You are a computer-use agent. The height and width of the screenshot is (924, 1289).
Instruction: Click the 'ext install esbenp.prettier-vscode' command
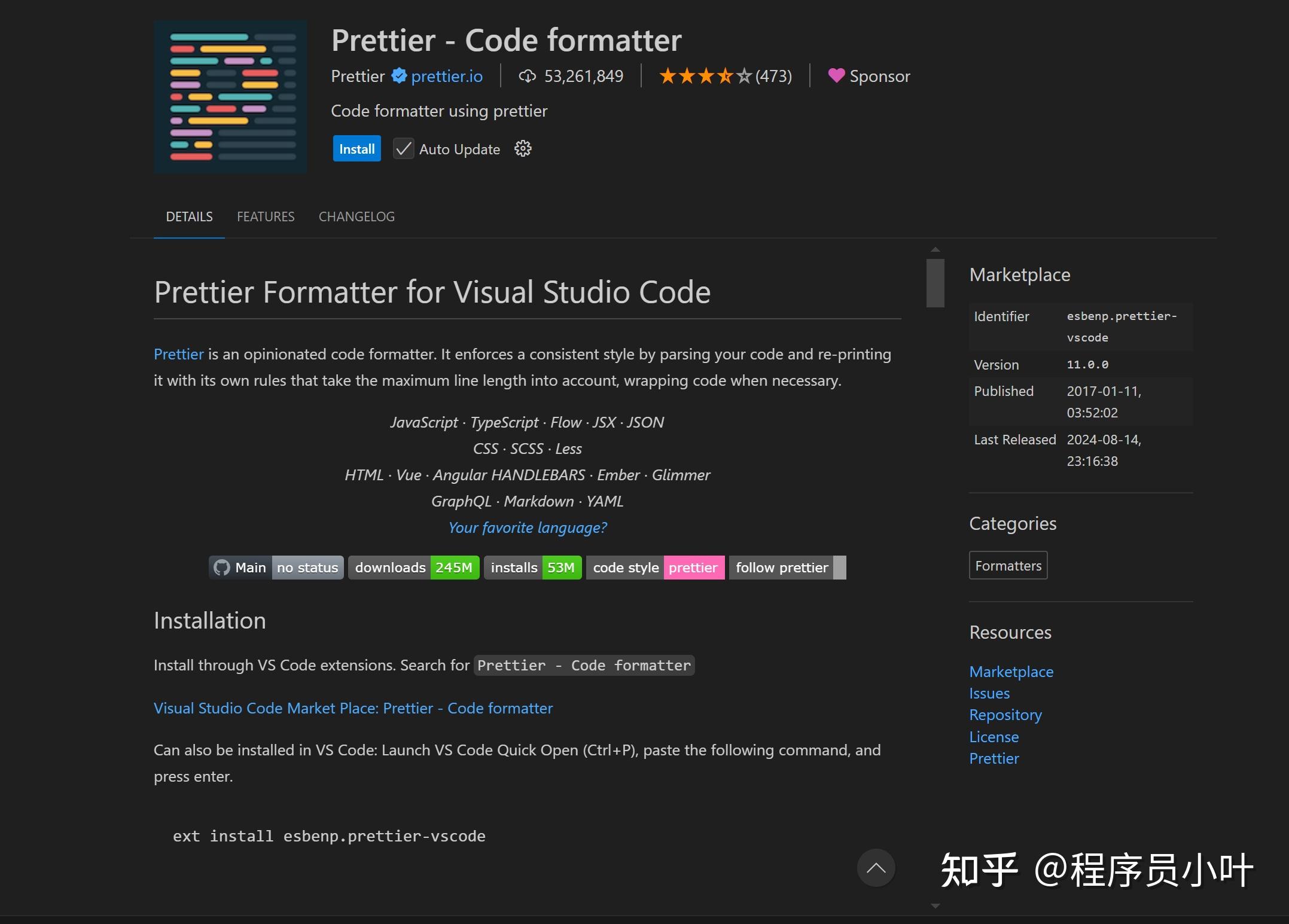pyautogui.click(x=329, y=836)
